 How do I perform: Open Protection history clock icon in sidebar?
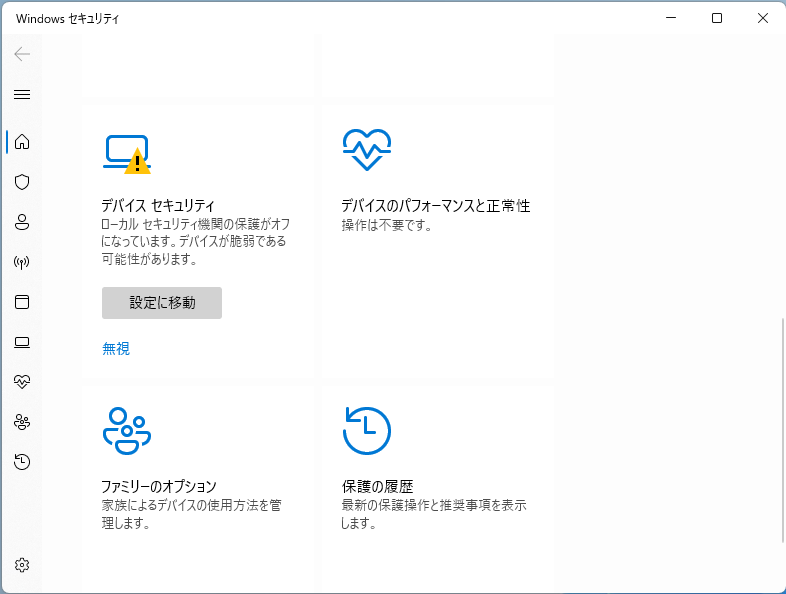[22, 462]
